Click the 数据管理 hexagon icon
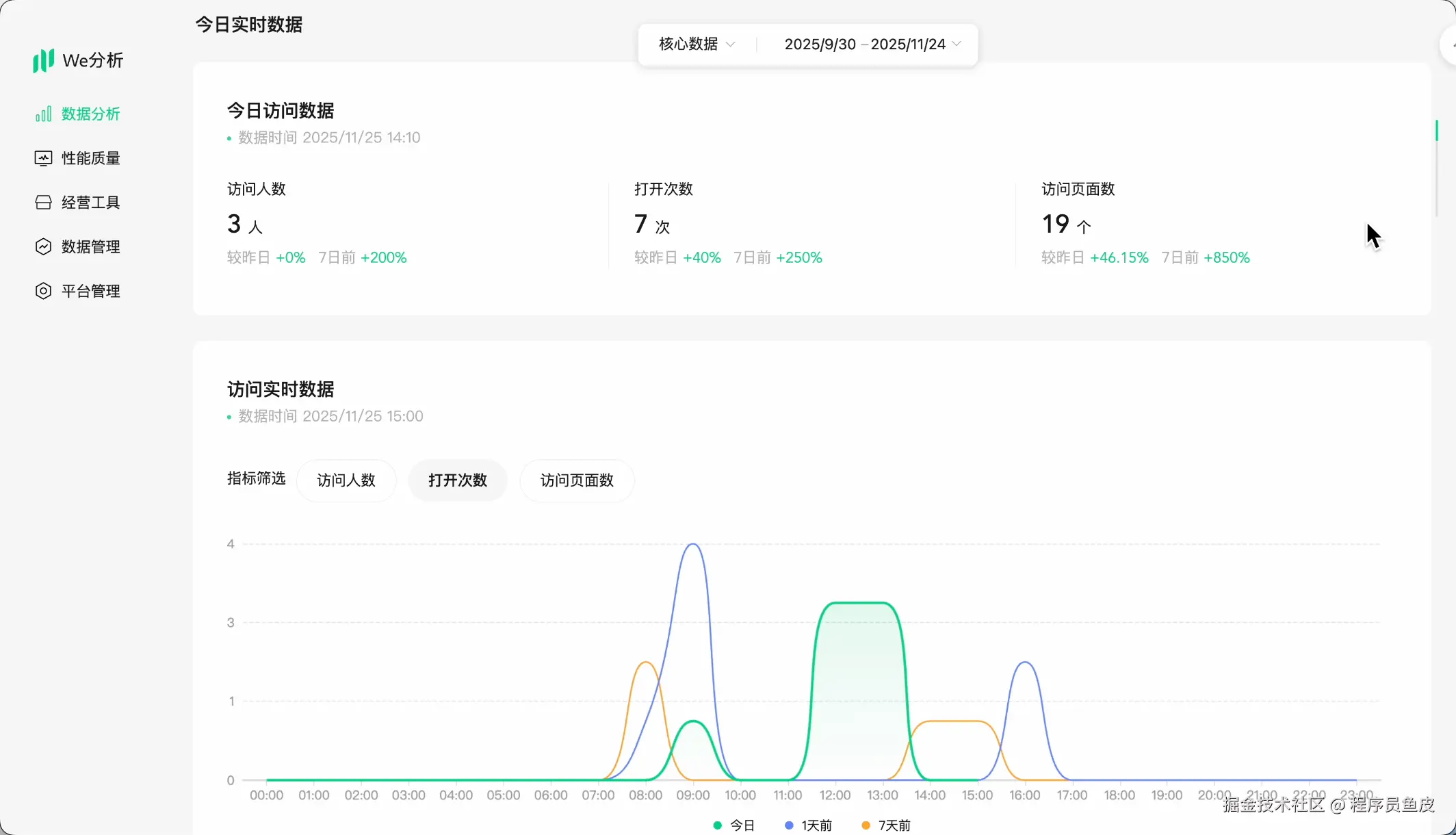 tap(43, 247)
